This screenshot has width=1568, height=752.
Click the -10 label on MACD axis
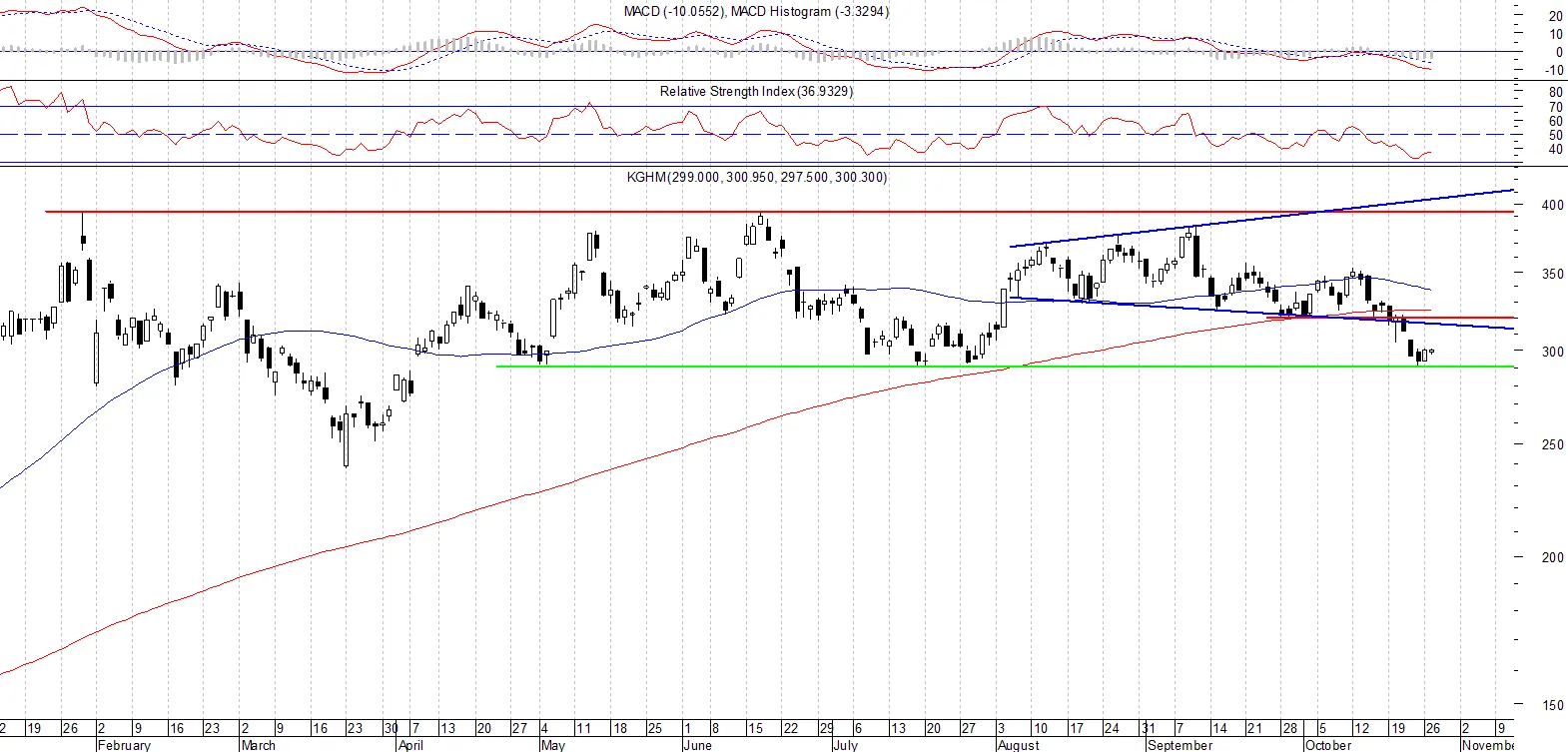coord(1553,70)
